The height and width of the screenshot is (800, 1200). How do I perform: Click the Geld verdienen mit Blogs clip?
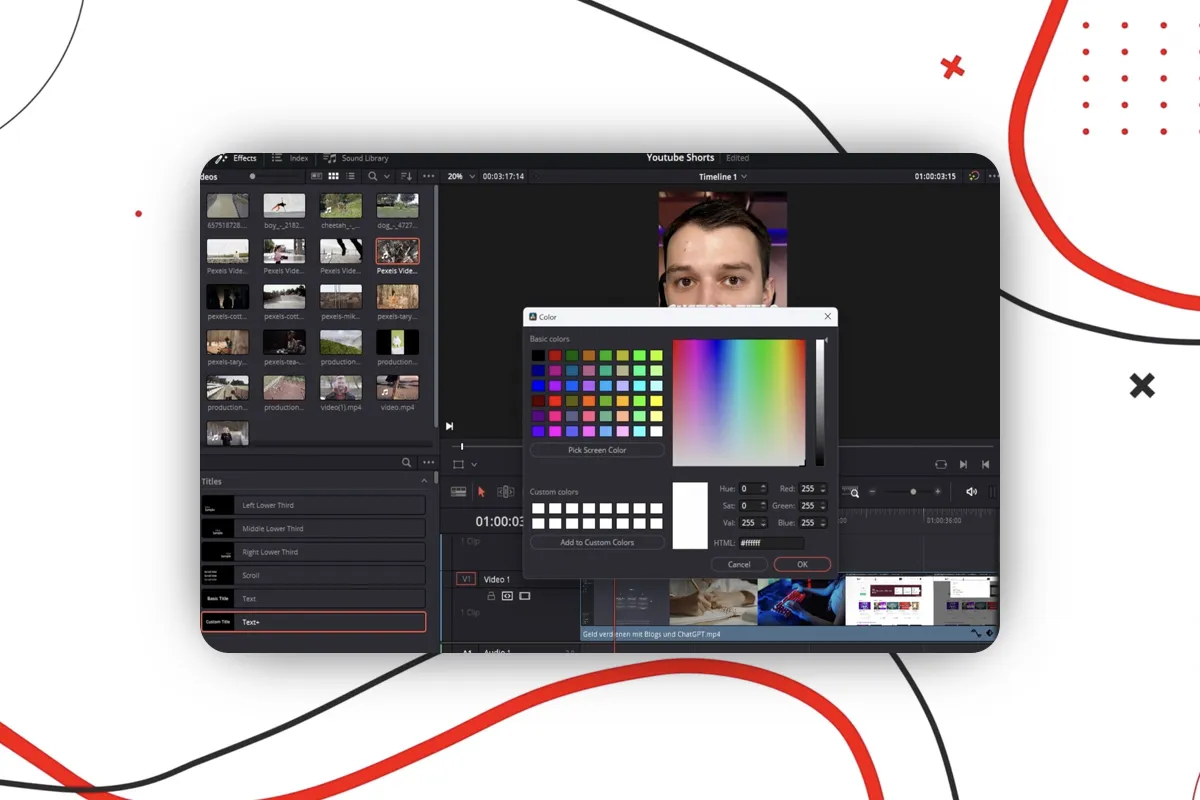[788, 607]
